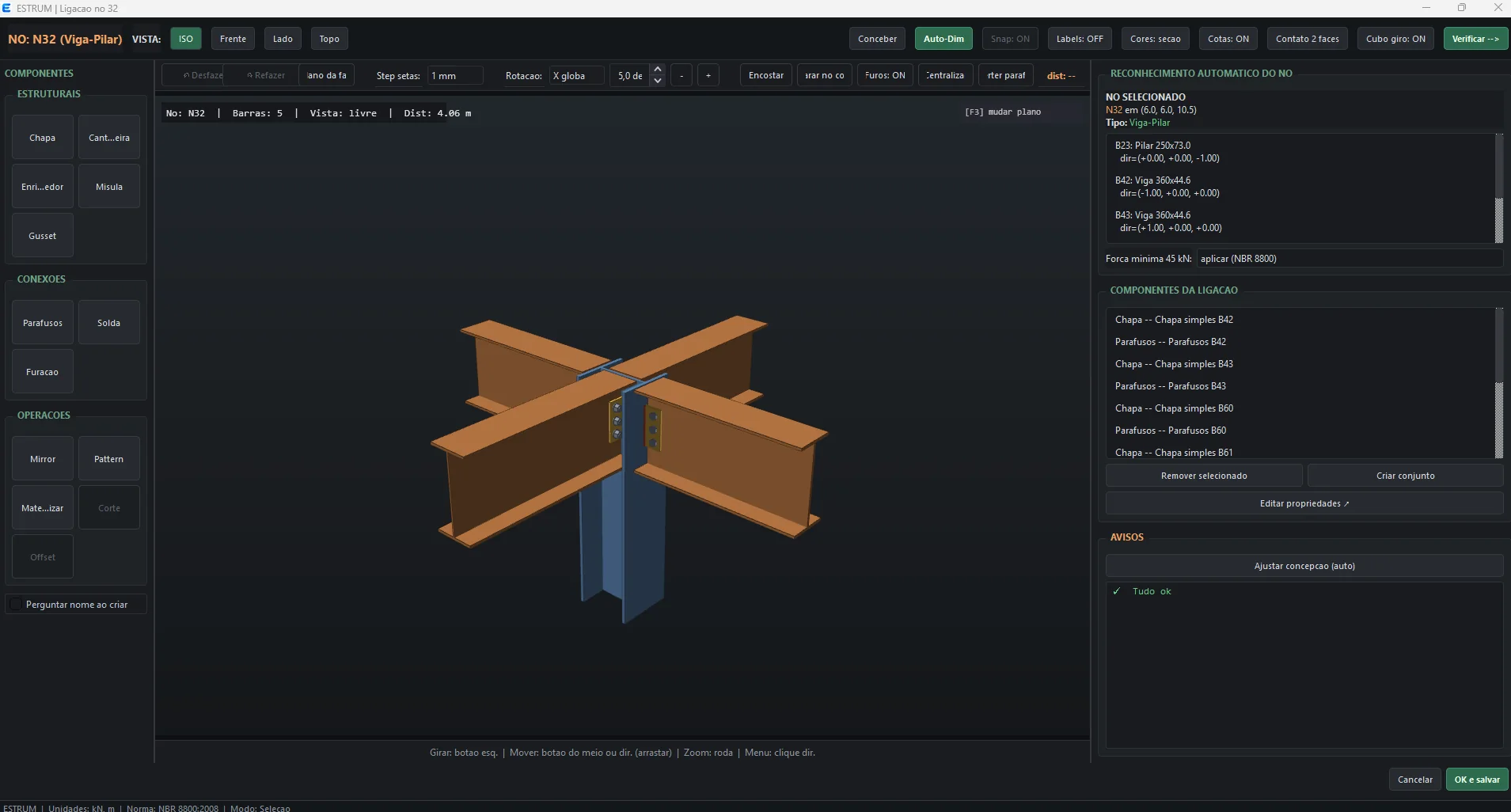Apply the Mirror operation
The image size is (1511, 812).
point(43,459)
